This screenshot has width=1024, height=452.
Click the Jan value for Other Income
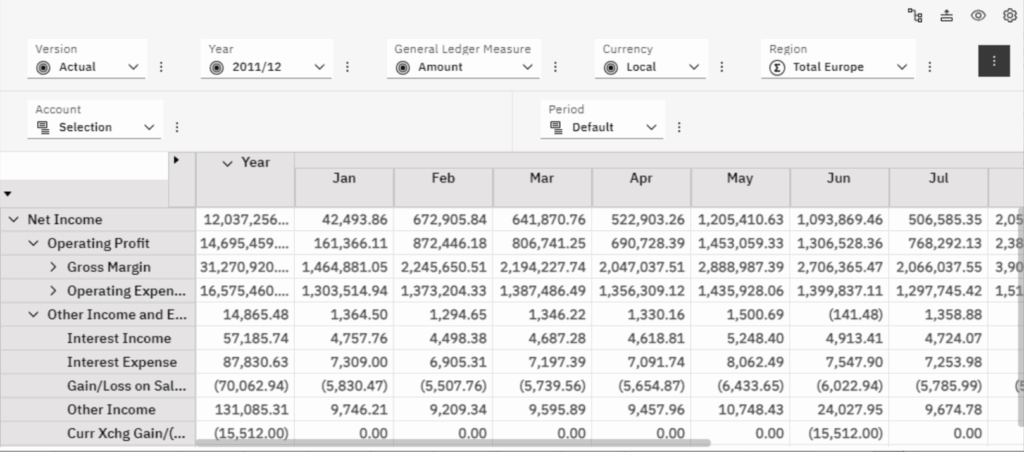(343, 409)
